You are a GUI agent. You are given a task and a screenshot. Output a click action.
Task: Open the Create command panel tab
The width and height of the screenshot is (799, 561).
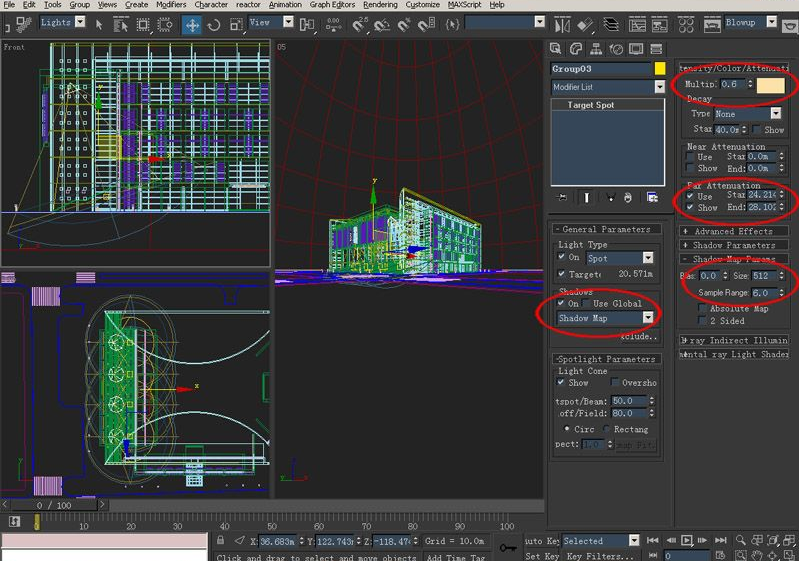pos(555,49)
